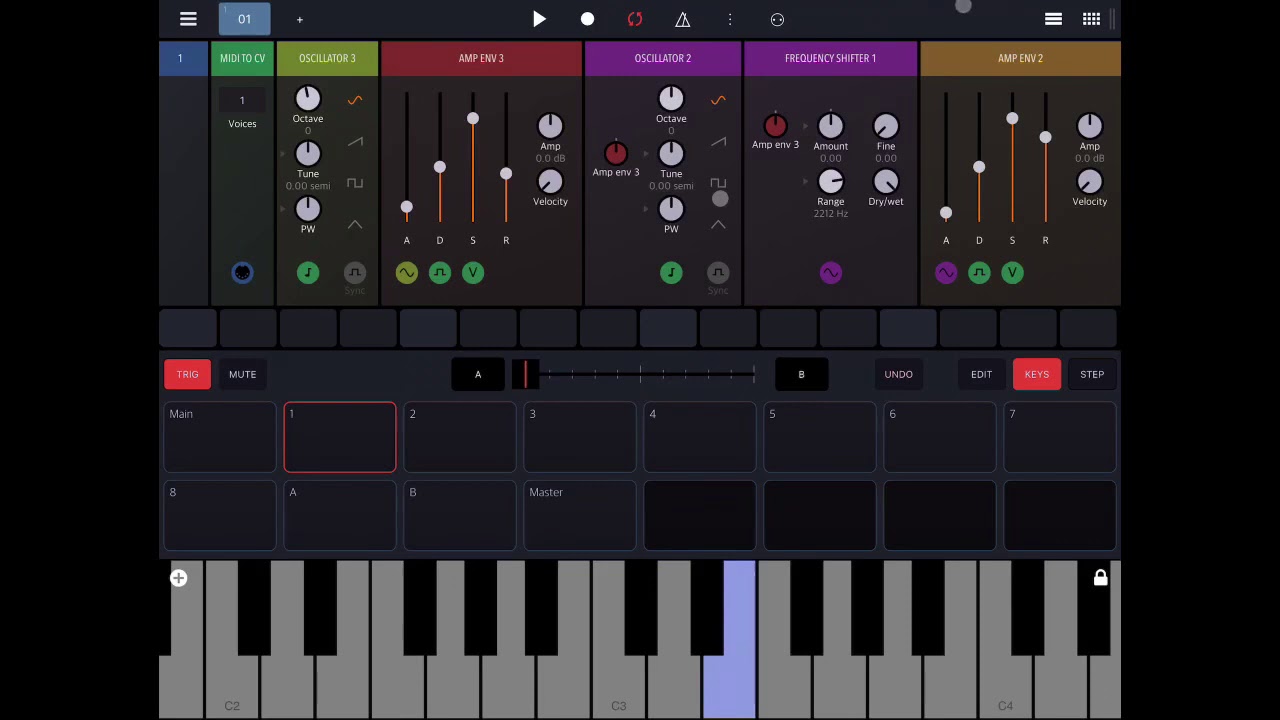Select Oscillator 3 square waveform
Viewport: 1280px width, 720px height.
coord(355,183)
